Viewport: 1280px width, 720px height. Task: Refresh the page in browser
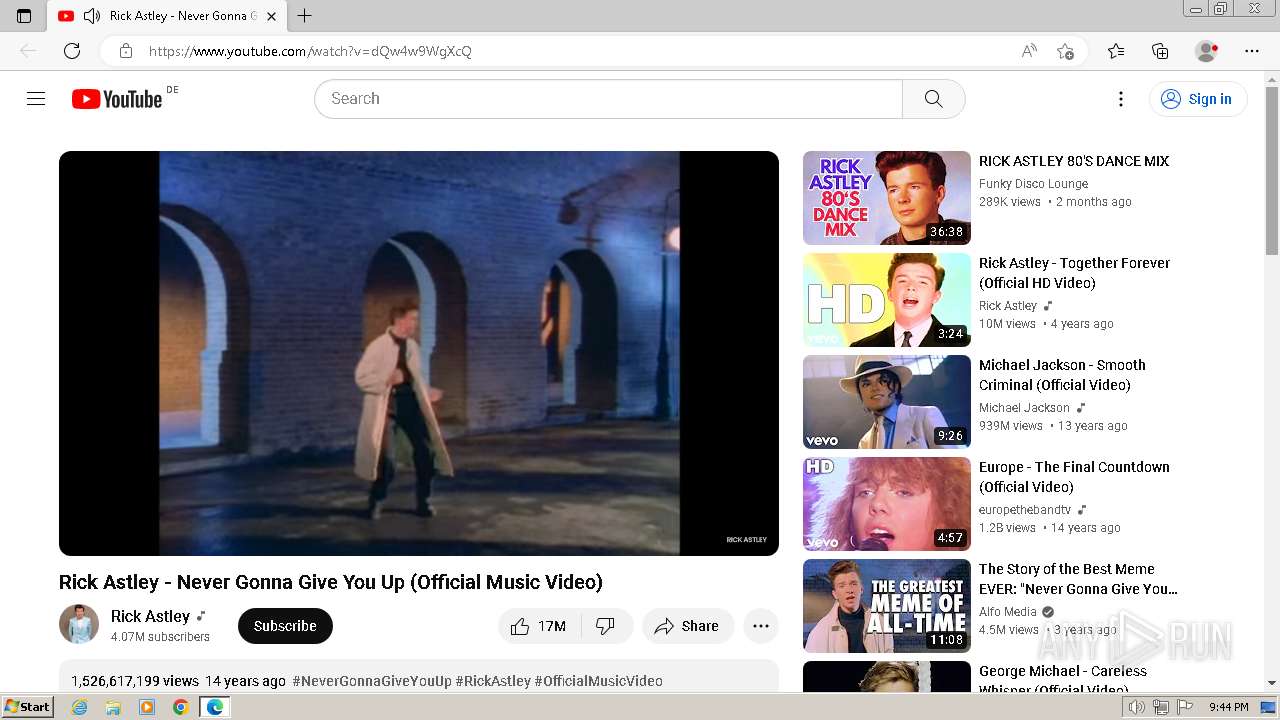[x=72, y=51]
